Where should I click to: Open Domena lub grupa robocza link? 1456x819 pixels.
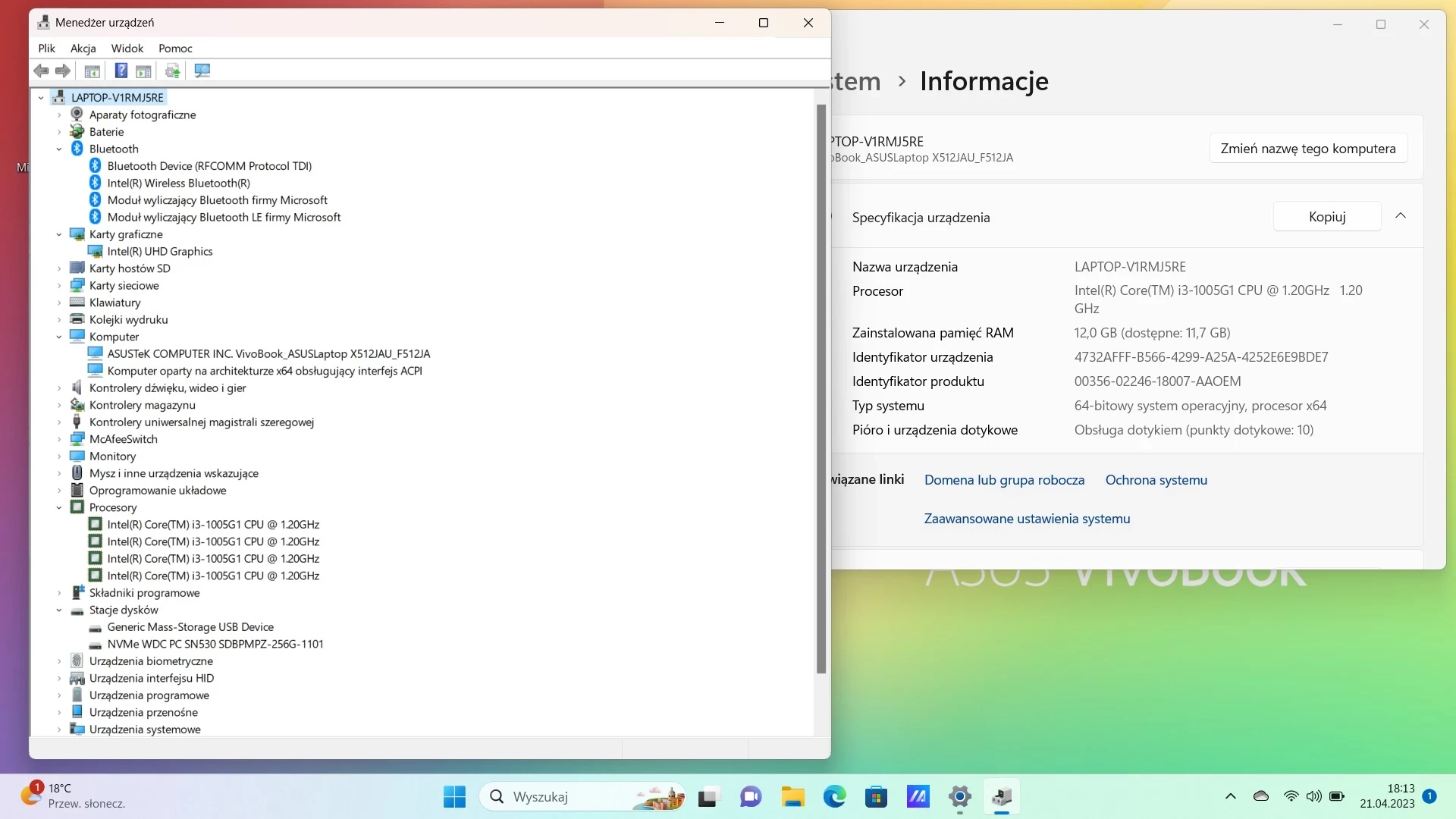1004,480
